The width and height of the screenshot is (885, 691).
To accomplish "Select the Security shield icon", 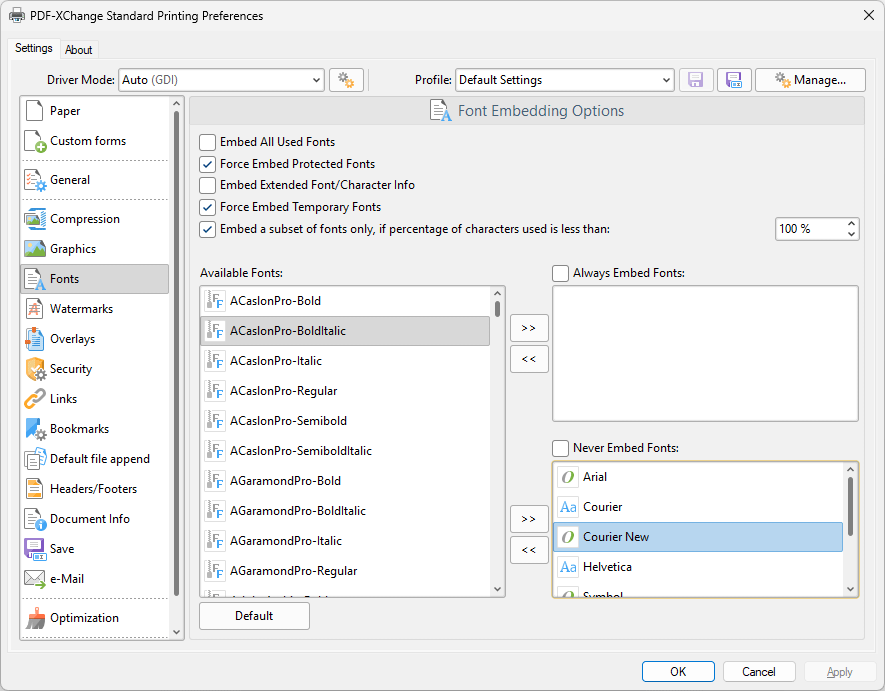I will pyautogui.click(x=35, y=369).
